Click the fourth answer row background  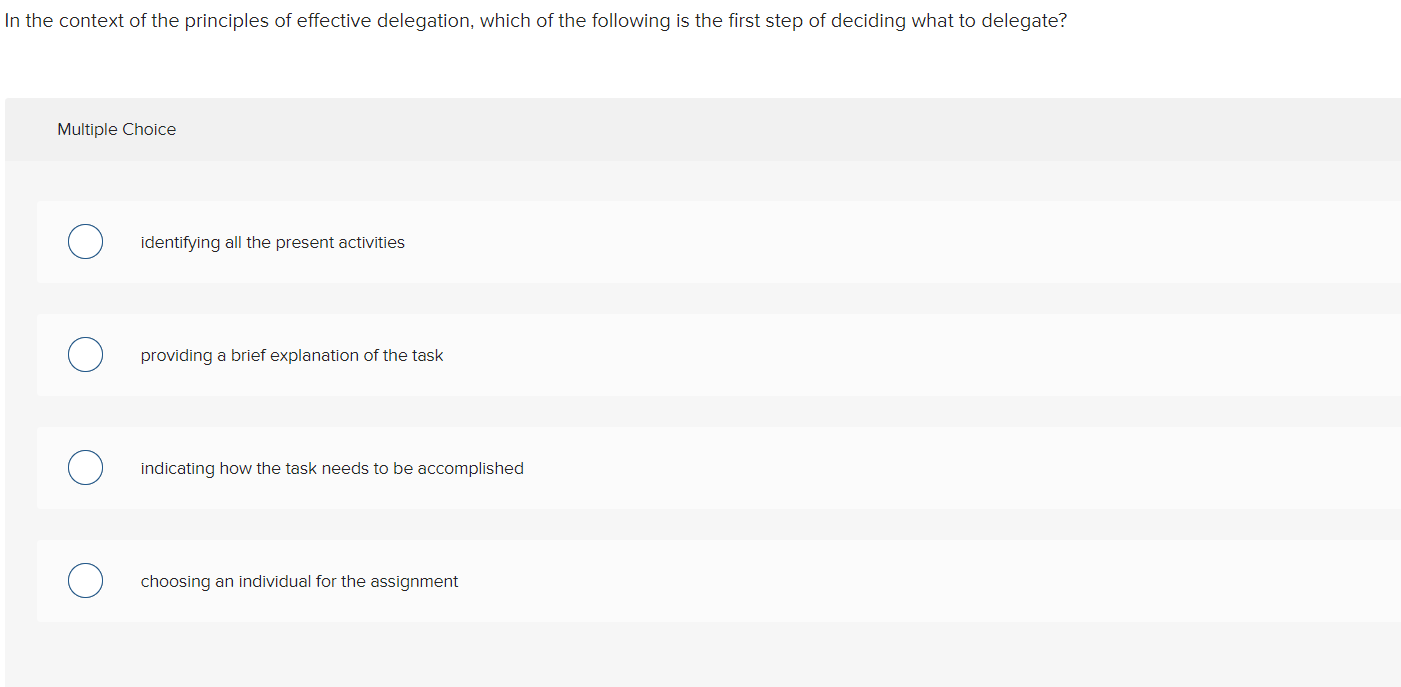700,580
